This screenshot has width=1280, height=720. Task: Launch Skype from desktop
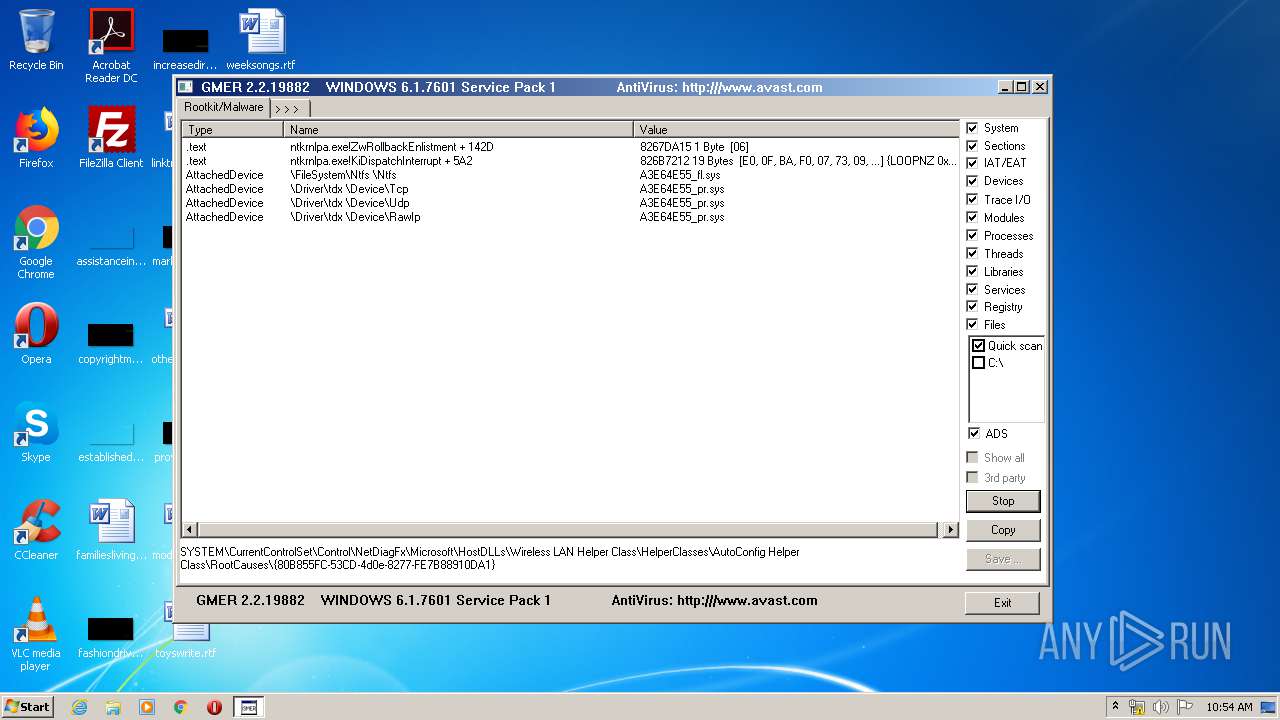[x=36, y=432]
